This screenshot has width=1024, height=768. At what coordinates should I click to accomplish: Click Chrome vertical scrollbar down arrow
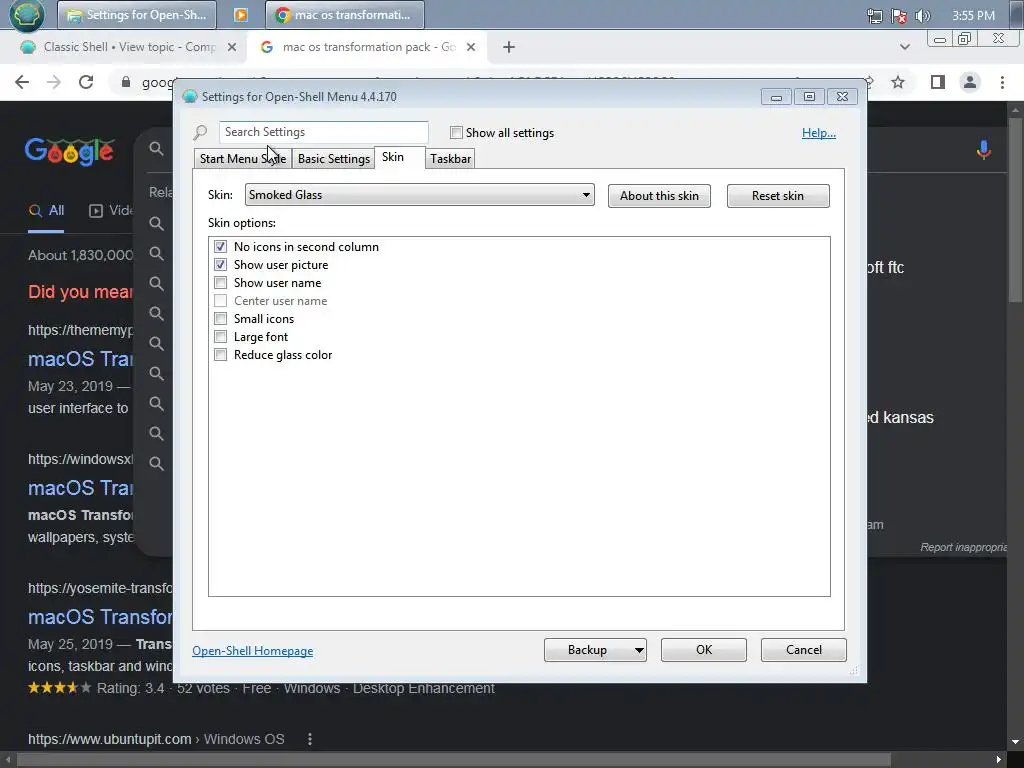pos(1016,742)
